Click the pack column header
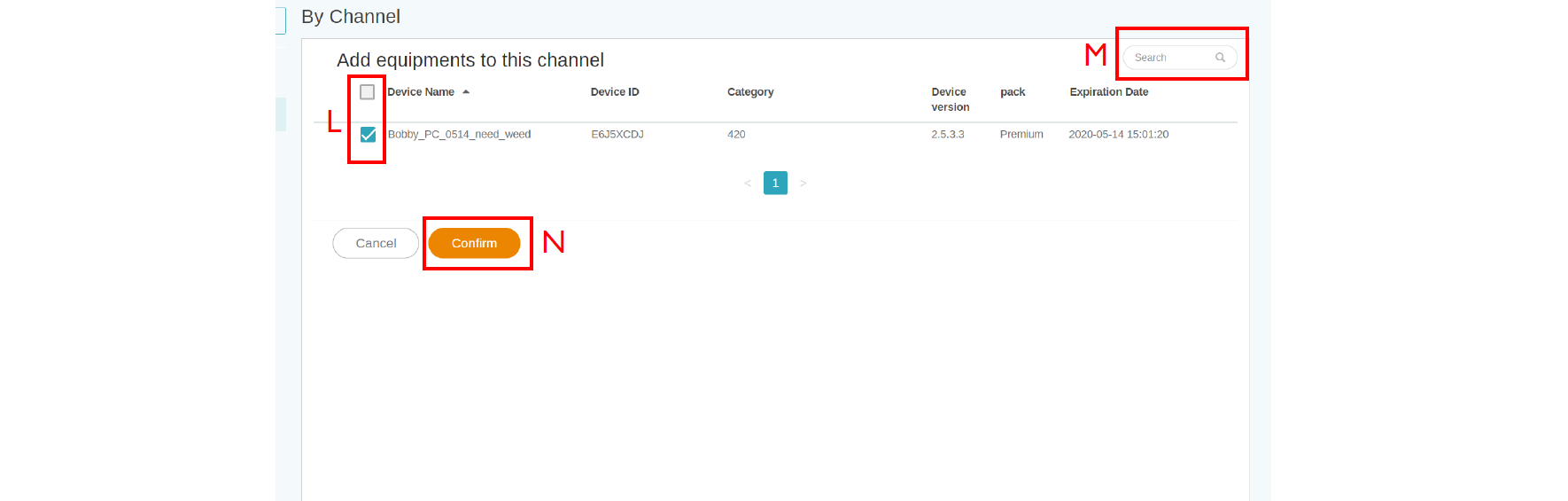This screenshot has height=501, width=1568. coord(1013,92)
